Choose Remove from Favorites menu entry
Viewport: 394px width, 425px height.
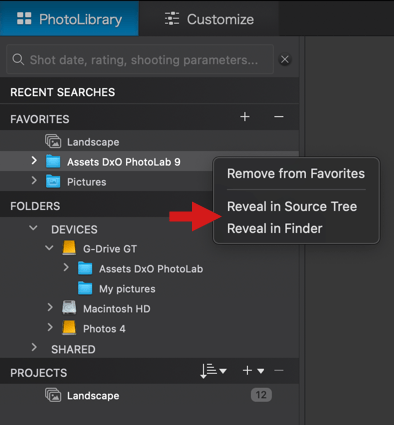296,174
